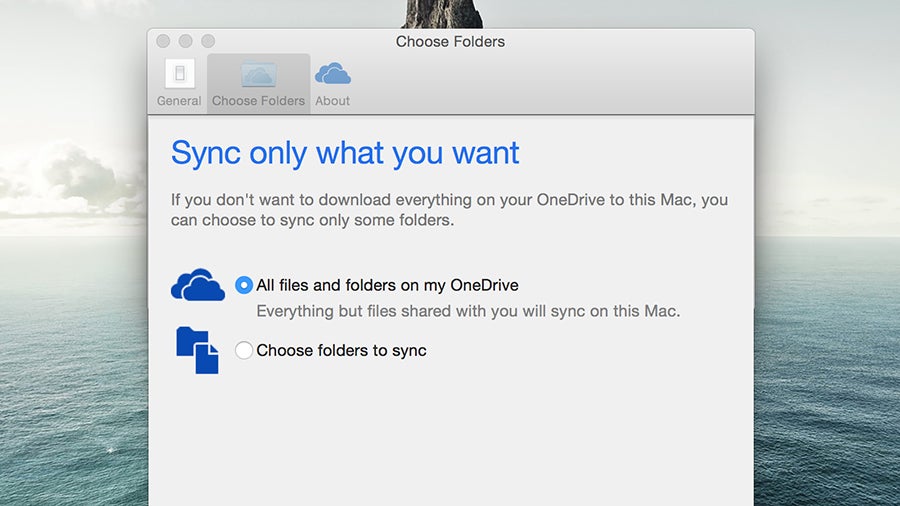
Task: Select All files and folders radio button
Action: tap(244, 285)
